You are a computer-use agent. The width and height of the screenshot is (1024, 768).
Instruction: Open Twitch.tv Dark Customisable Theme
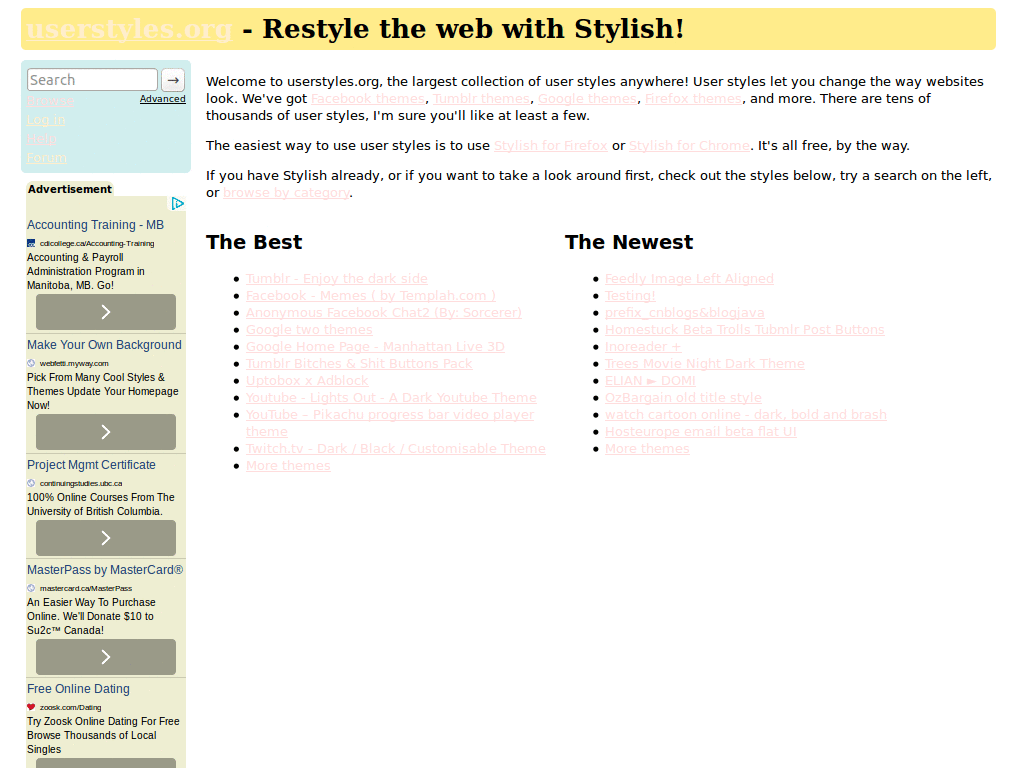396,449
